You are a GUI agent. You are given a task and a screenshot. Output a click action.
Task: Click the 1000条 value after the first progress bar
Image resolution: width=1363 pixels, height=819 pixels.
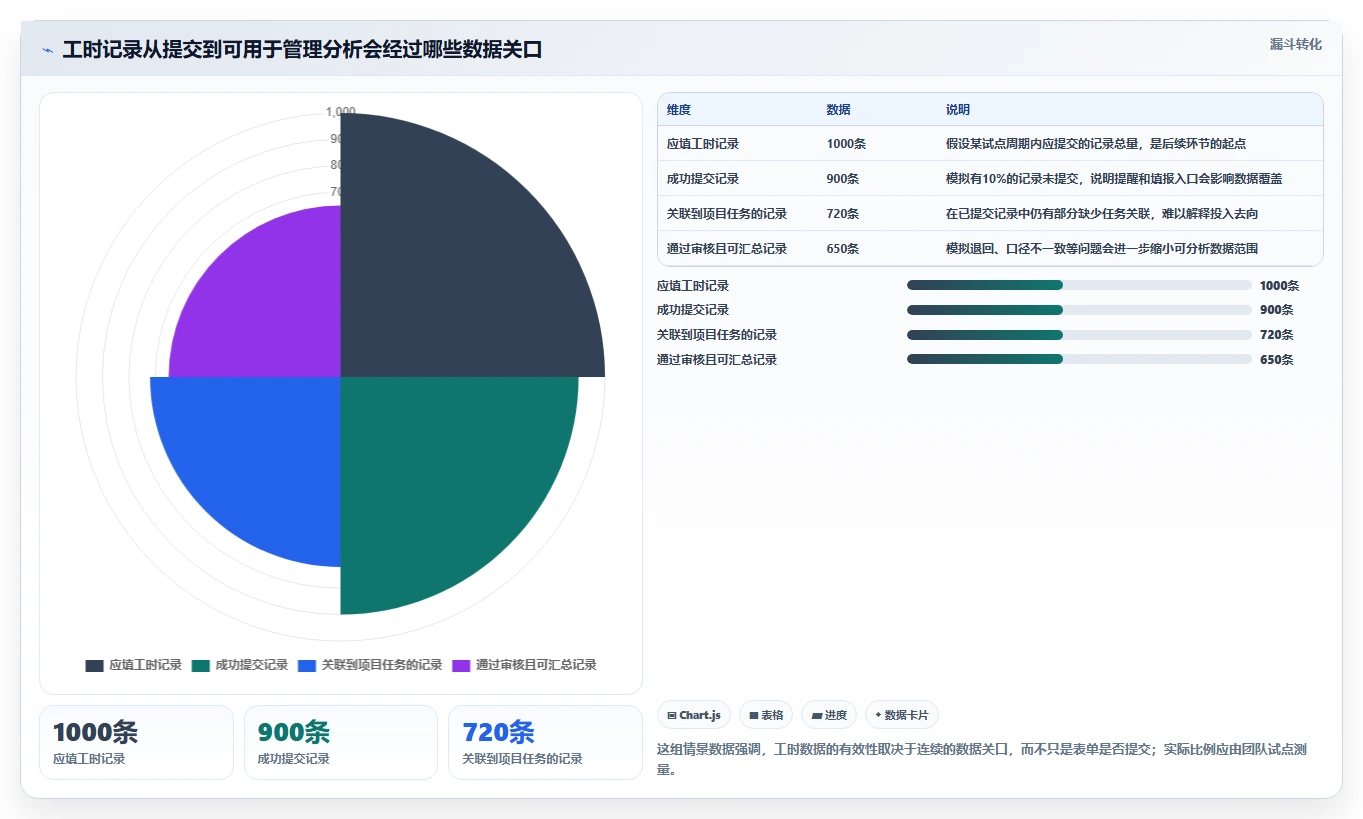1279,286
